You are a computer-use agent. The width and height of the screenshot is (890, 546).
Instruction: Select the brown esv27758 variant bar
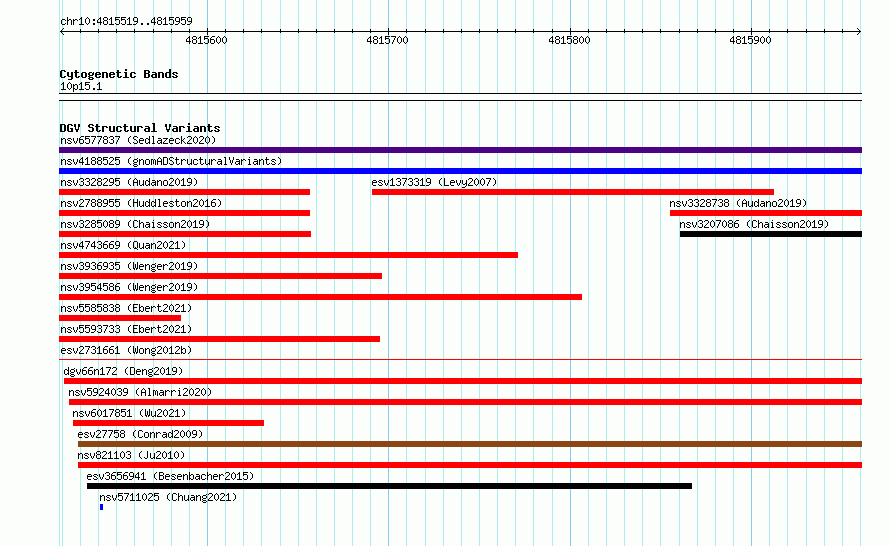470,444
